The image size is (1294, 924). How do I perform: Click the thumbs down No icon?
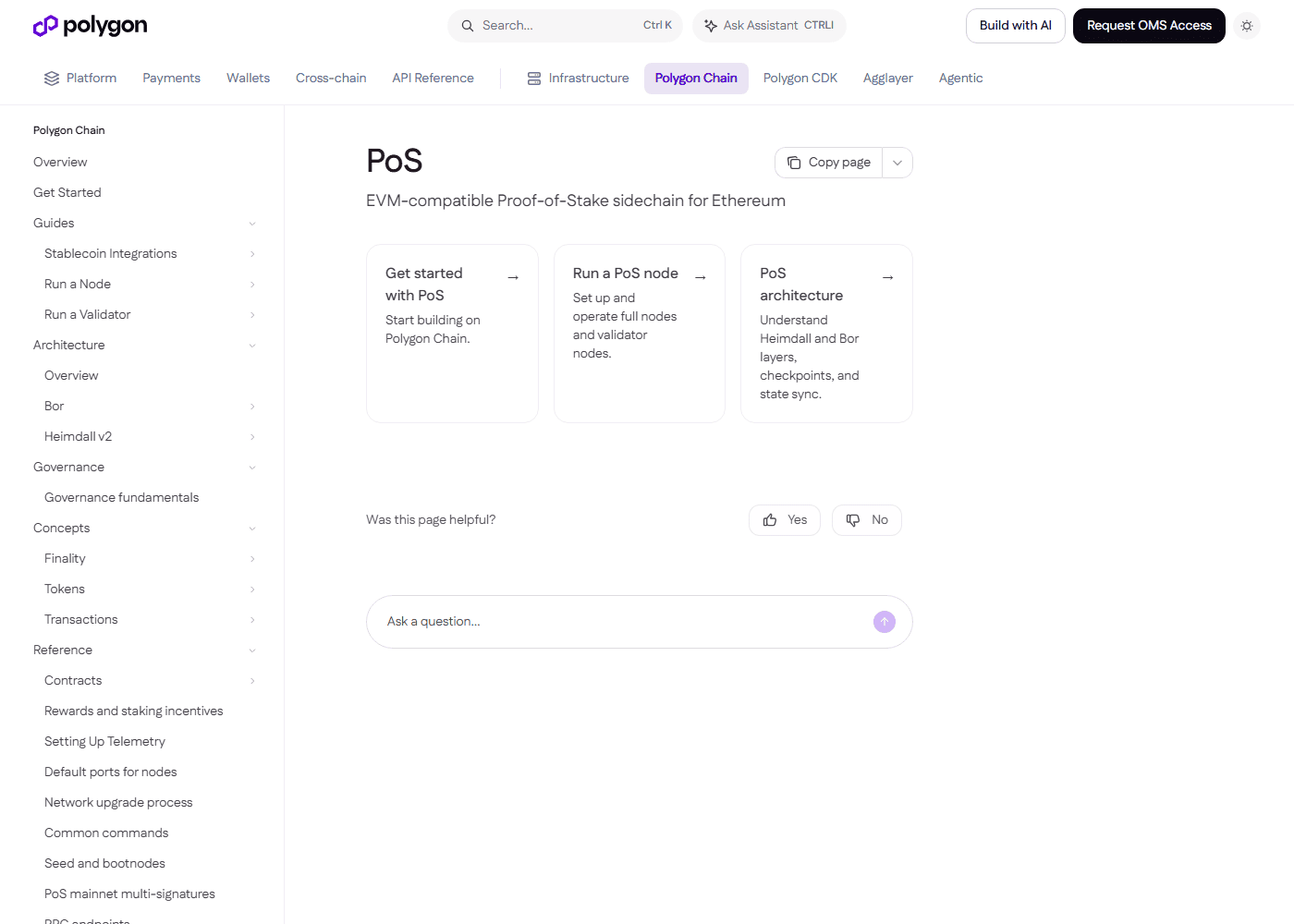pos(853,520)
